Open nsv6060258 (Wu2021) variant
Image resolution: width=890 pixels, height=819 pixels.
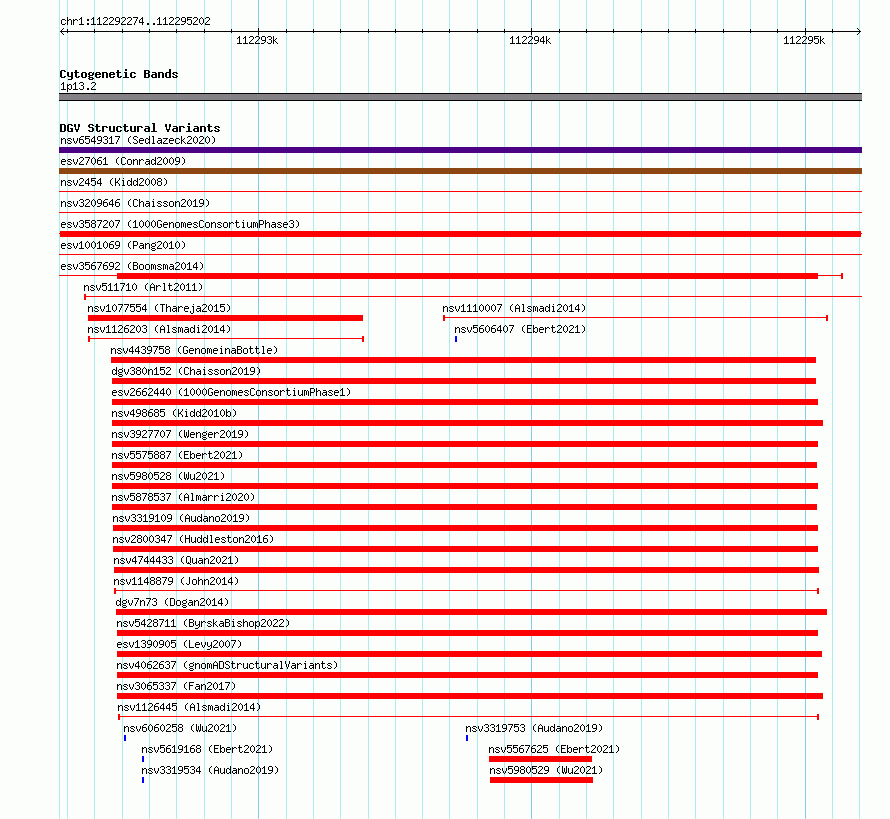(180, 728)
